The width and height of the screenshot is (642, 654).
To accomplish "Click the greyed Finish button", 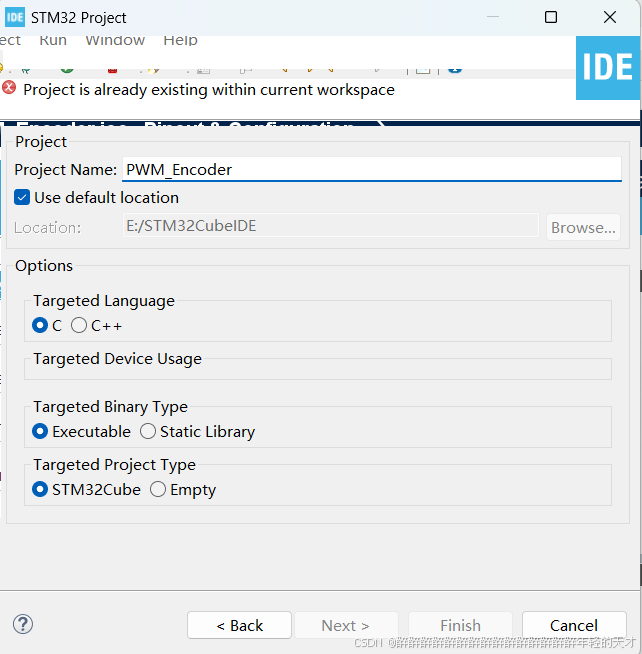I will pos(461,625).
